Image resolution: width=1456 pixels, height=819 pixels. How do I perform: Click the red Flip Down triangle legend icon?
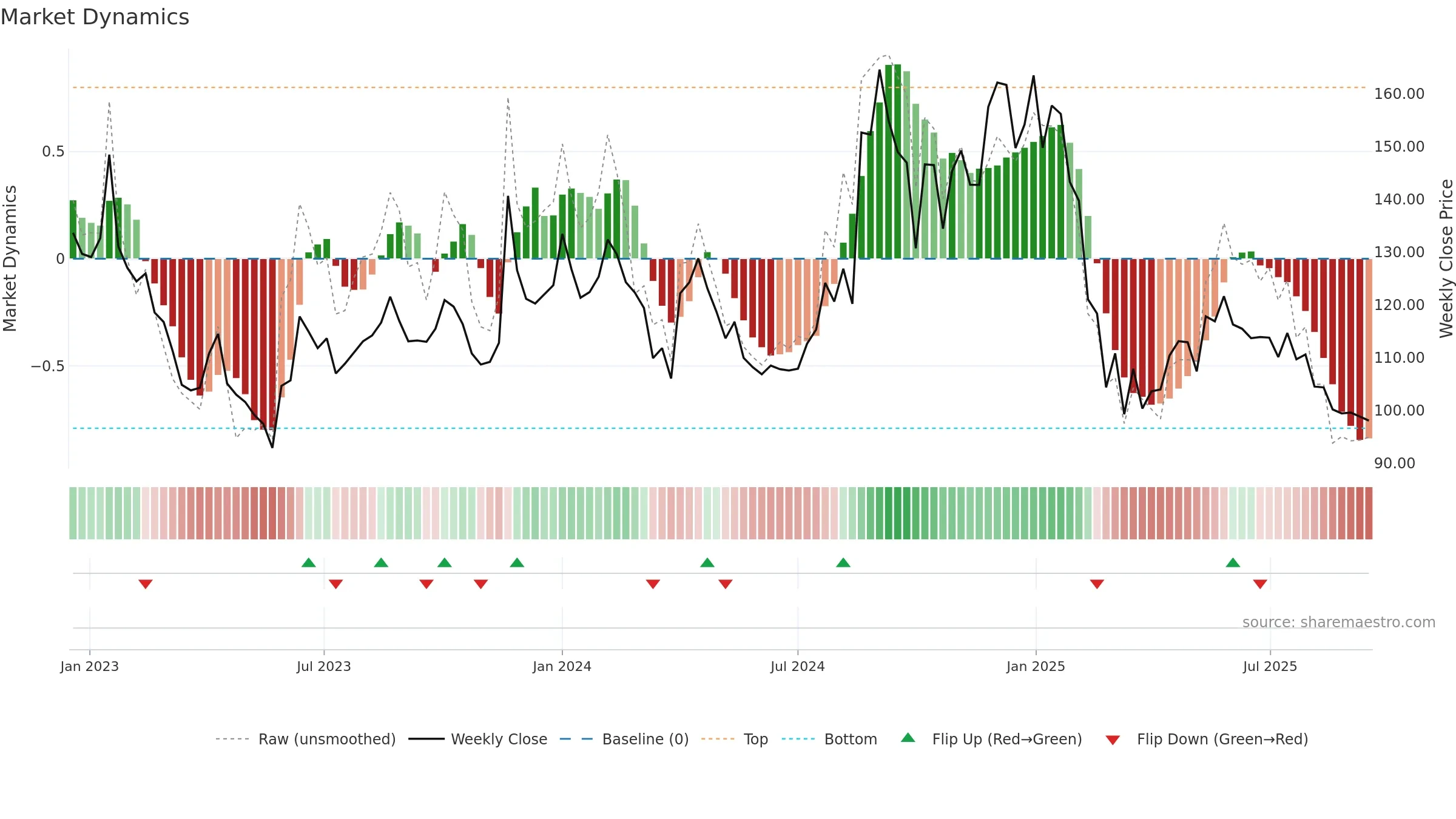(1113, 740)
